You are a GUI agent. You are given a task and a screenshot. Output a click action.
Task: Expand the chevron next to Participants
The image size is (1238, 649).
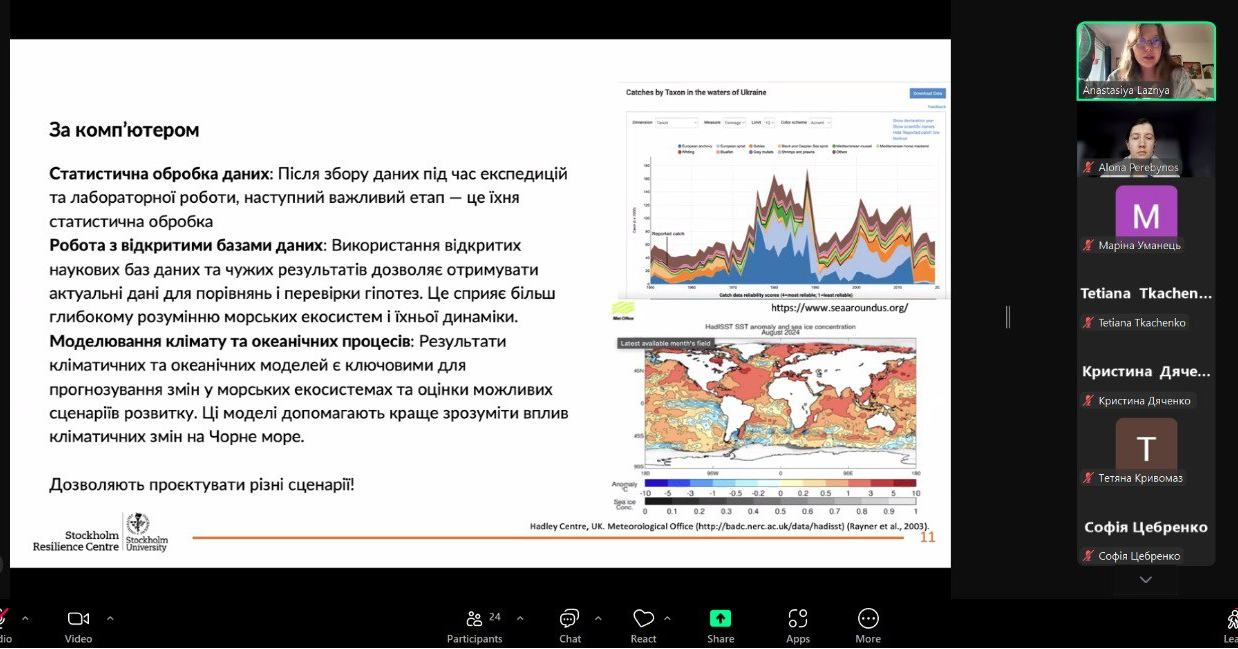(520, 618)
